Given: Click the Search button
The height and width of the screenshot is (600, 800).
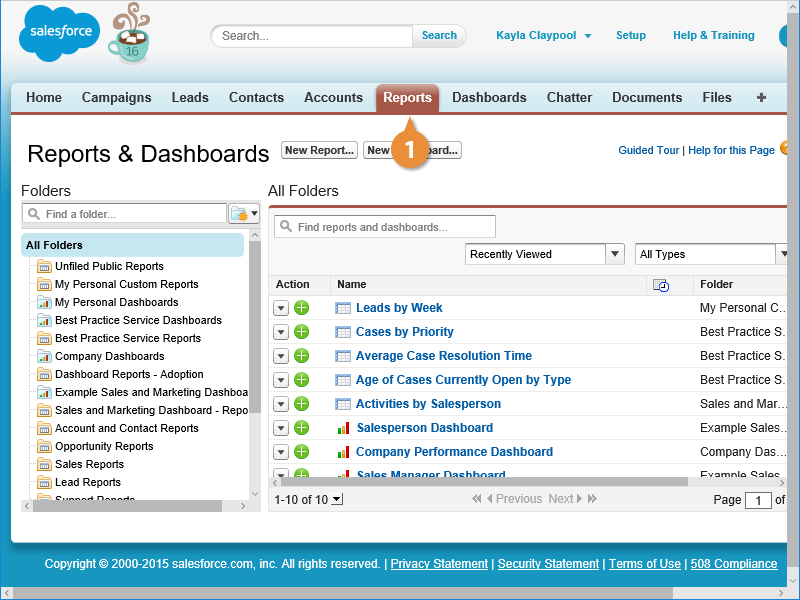Looking at the screenshot, I should 439,36.
